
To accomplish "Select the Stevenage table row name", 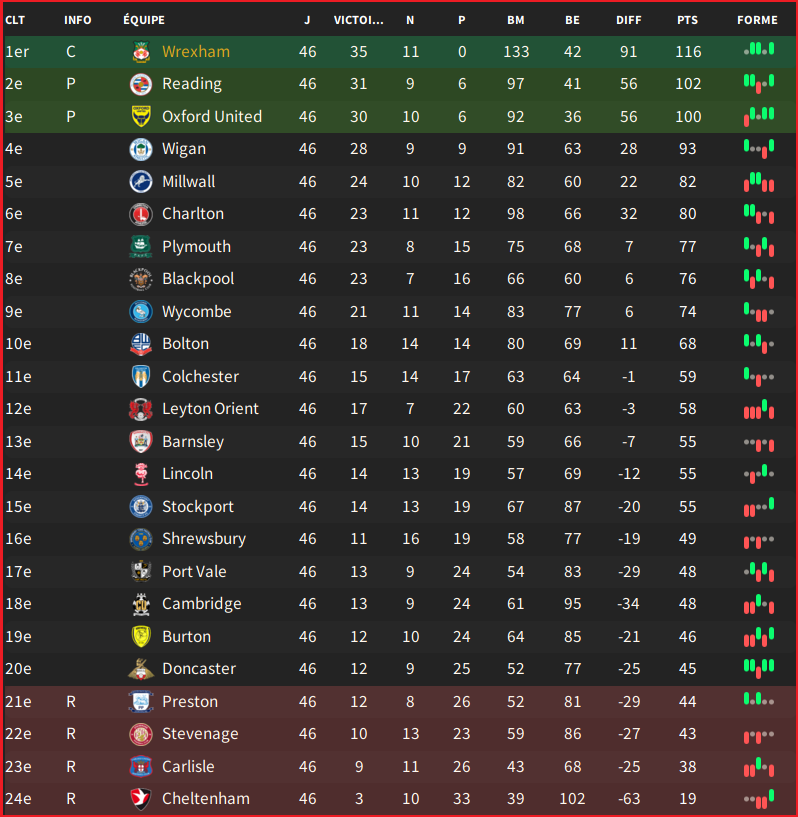I will pos(200,734).
